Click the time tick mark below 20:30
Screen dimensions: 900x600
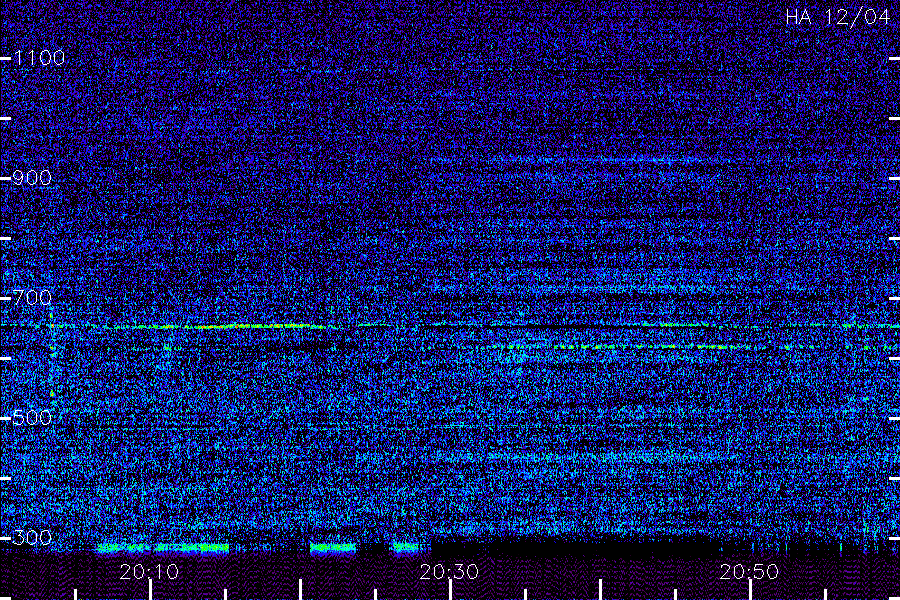(x=451, y=590)
